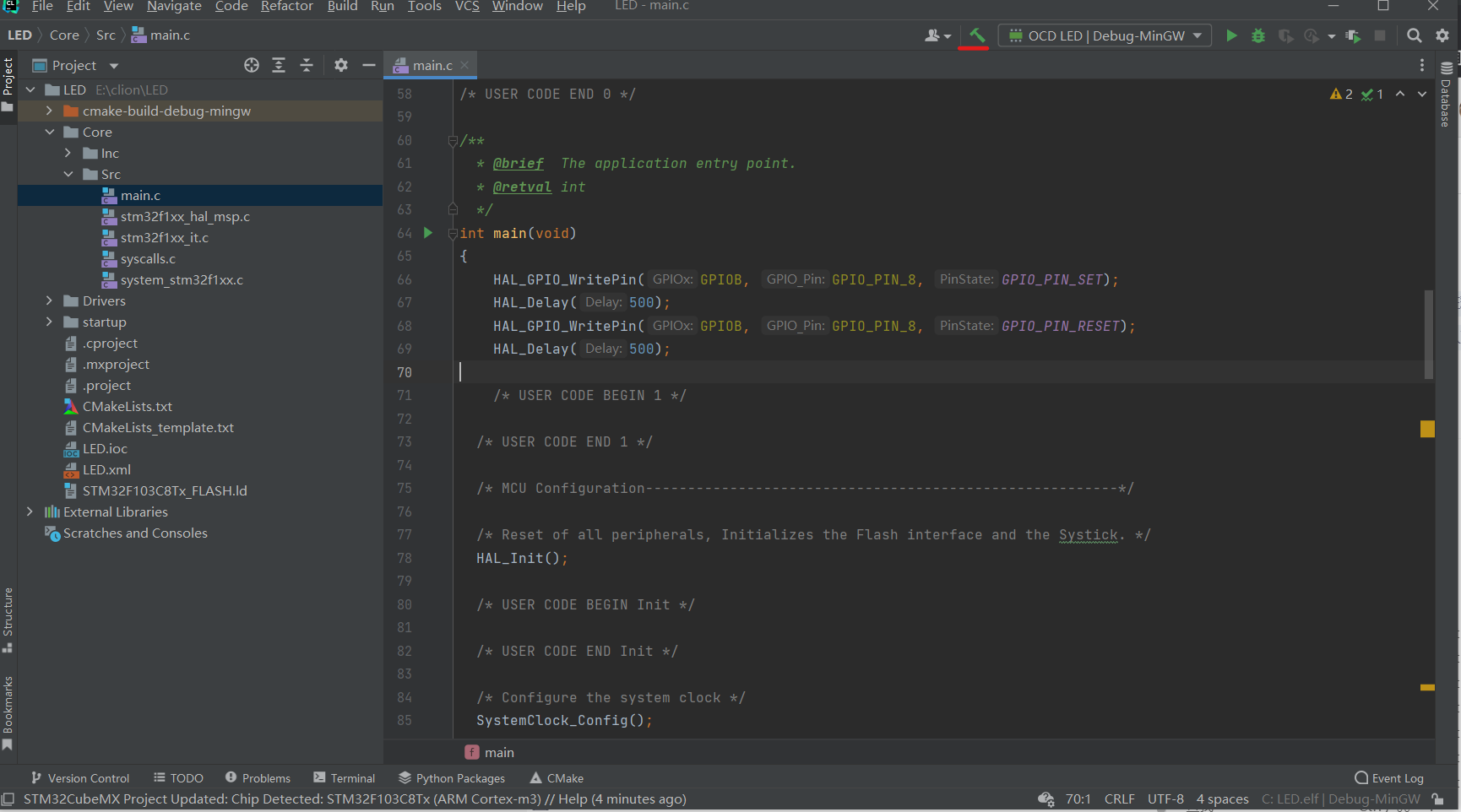This screenshot has width=1461, height=812.
Task: Expand the startup folder
Action: pyautogui.click(x=49, y=322)
